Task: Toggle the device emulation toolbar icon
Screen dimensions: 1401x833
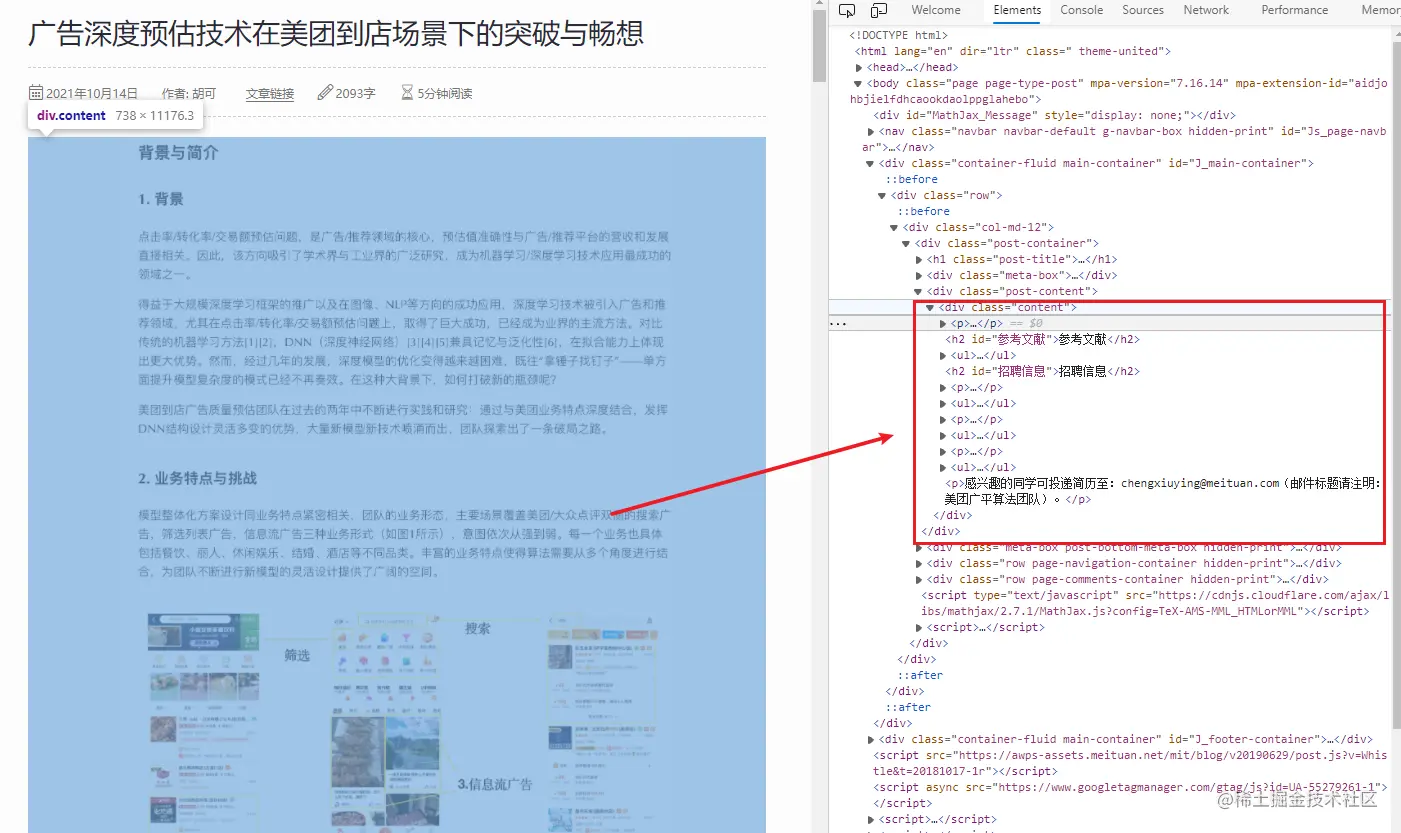Action: (x=879, y=11)
